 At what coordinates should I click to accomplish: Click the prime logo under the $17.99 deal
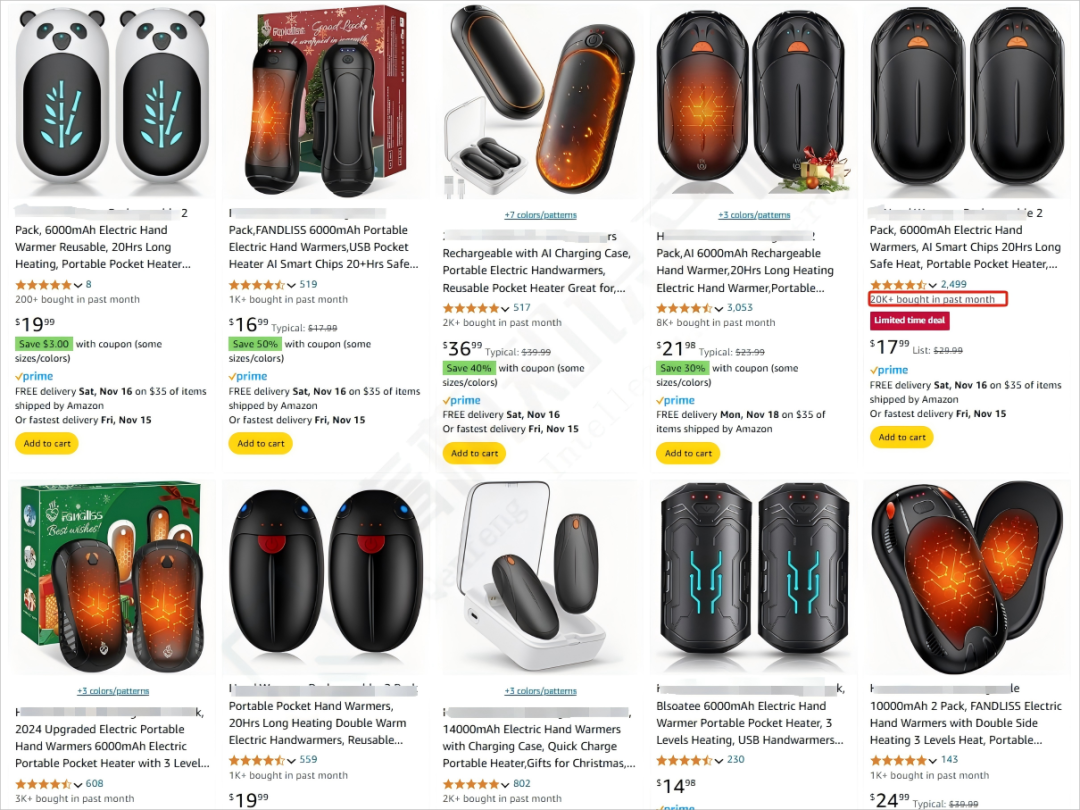click(889, 370)
